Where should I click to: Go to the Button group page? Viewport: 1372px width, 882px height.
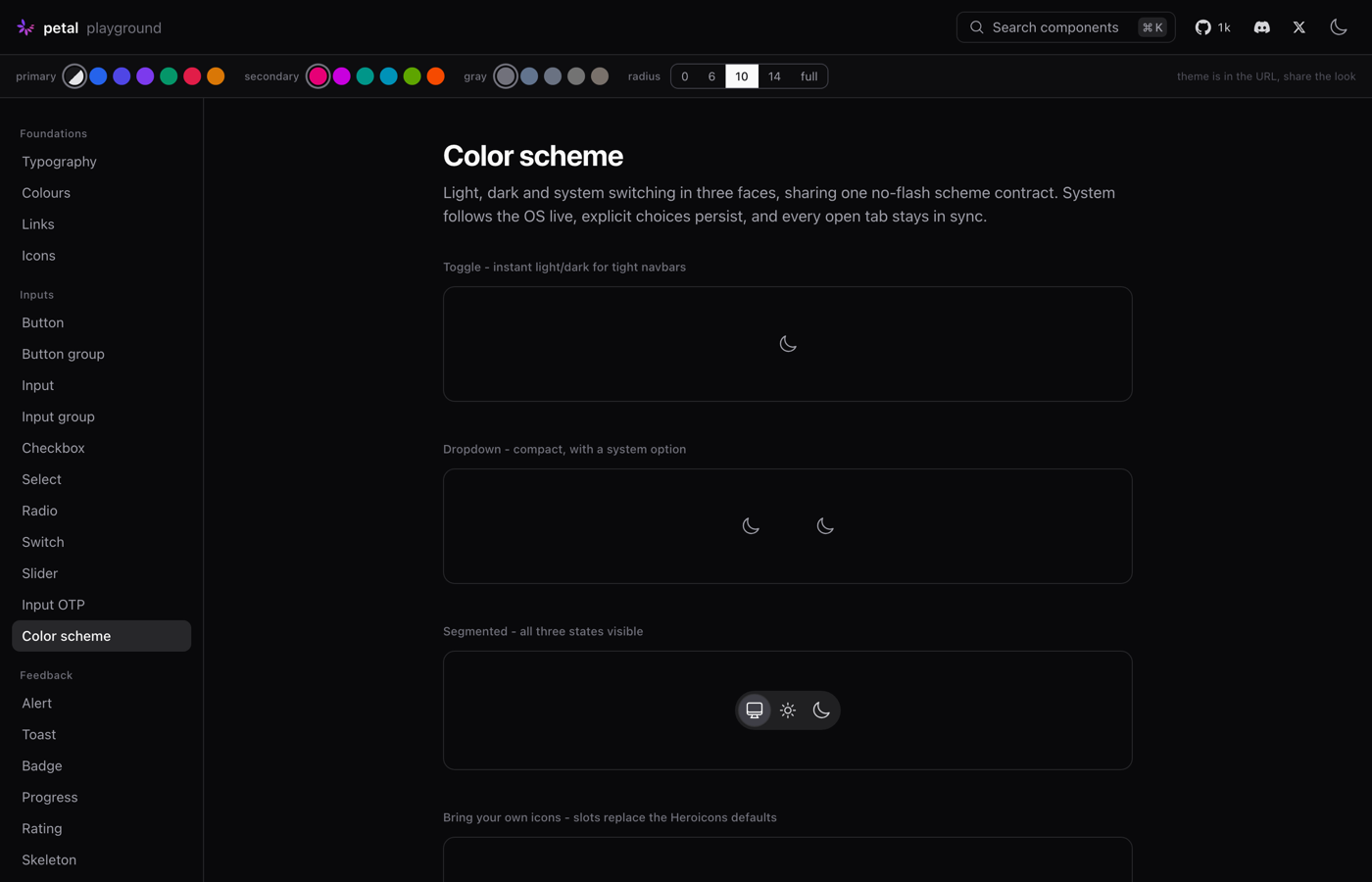point(102,354)
